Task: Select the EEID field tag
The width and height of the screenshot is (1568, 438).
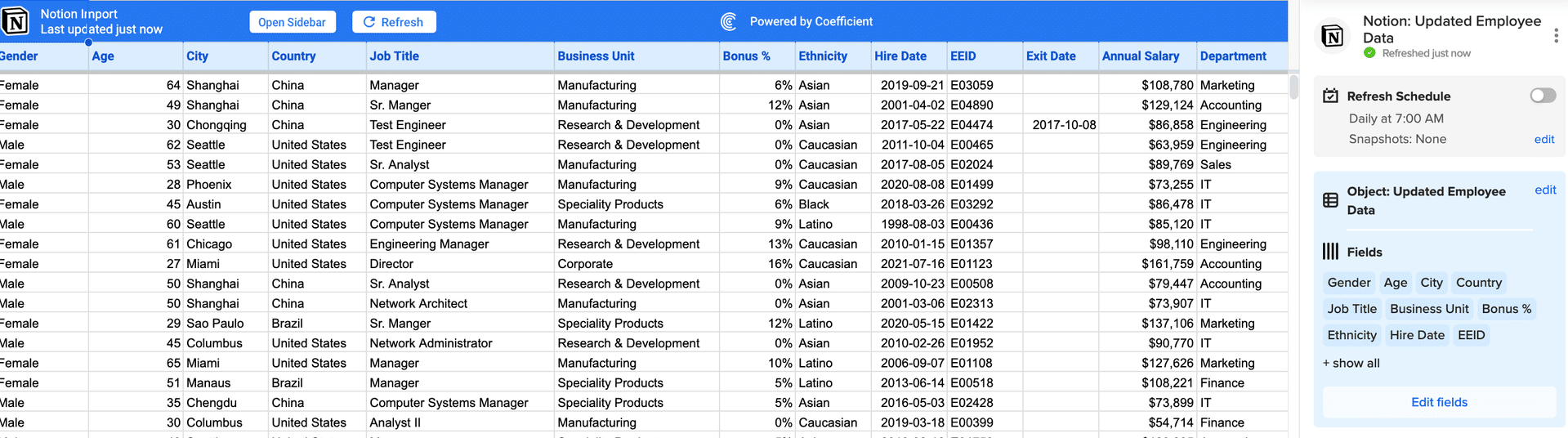Action: click(x=1472, y=335)
